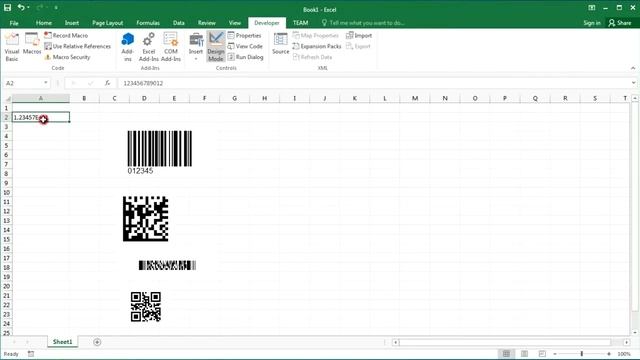
Task: Switch to Normal view
Action: click(506, 354)
